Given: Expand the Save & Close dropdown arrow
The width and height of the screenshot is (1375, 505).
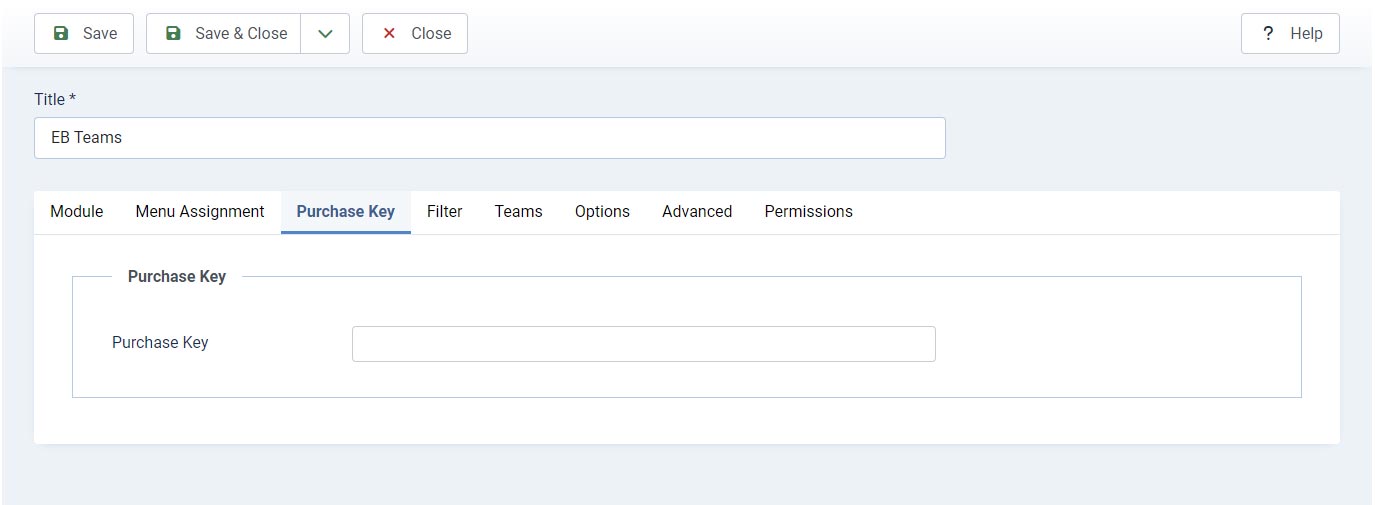Looking at the screenshot, I should coord(325,33).
